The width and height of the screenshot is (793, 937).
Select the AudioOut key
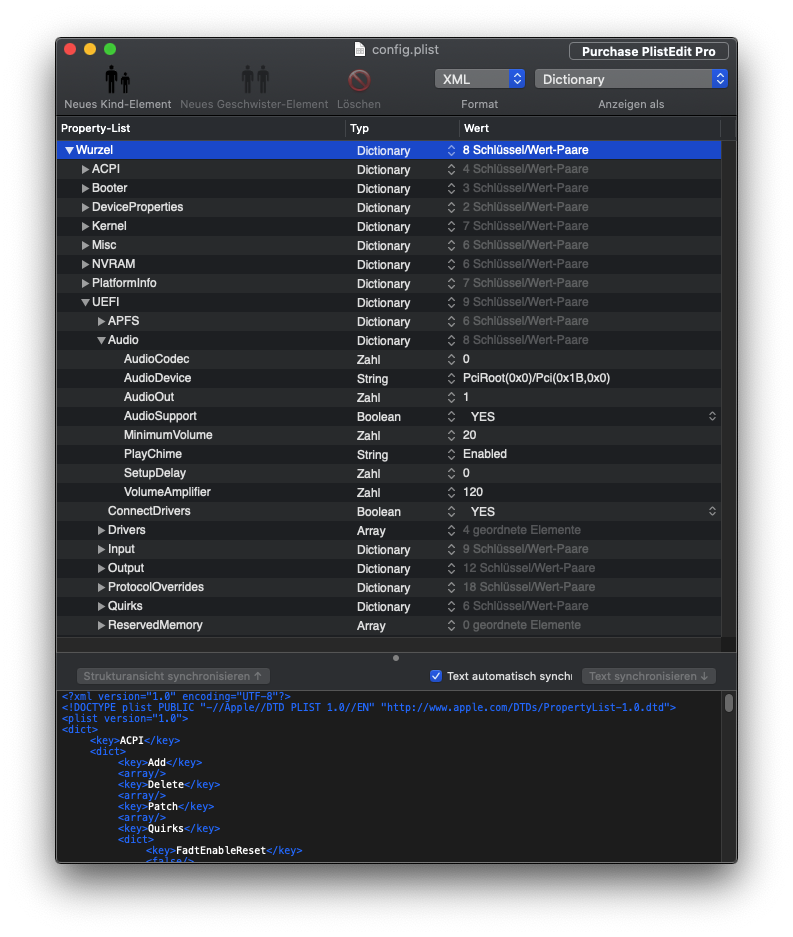149,397
